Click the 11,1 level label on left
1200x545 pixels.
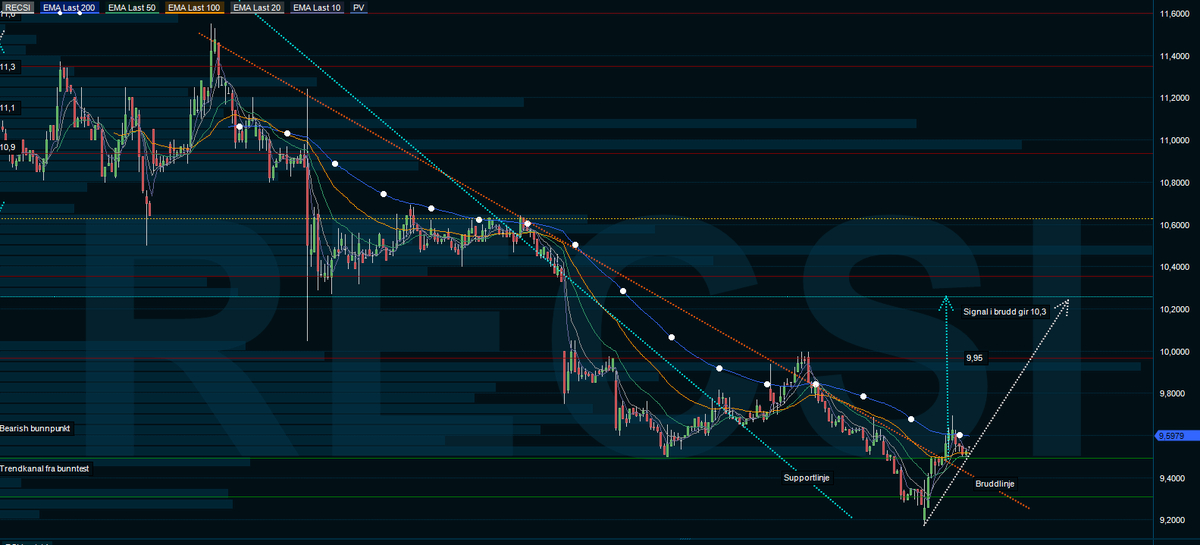pos(8,107)
